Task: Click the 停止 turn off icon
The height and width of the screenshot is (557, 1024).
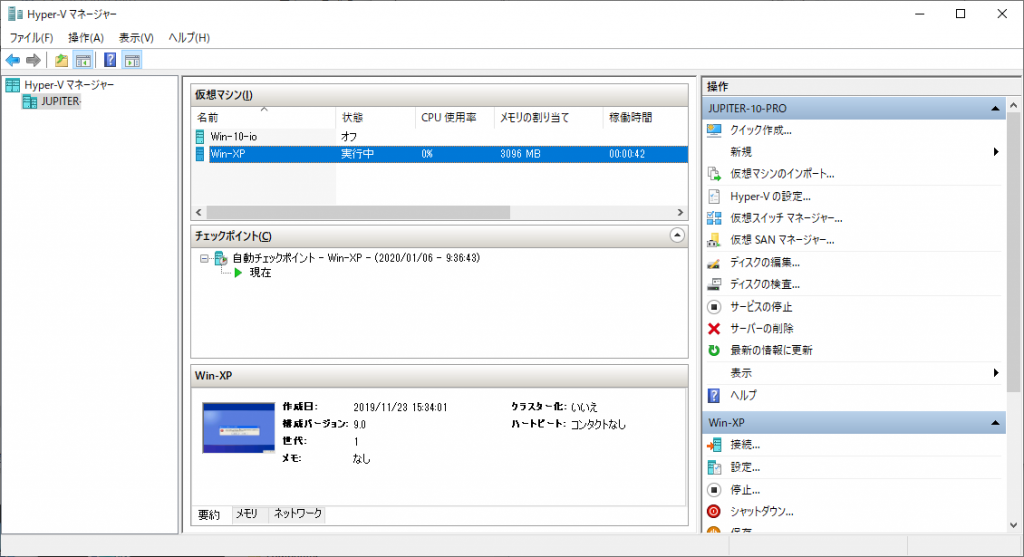Action: coord(714,490)
